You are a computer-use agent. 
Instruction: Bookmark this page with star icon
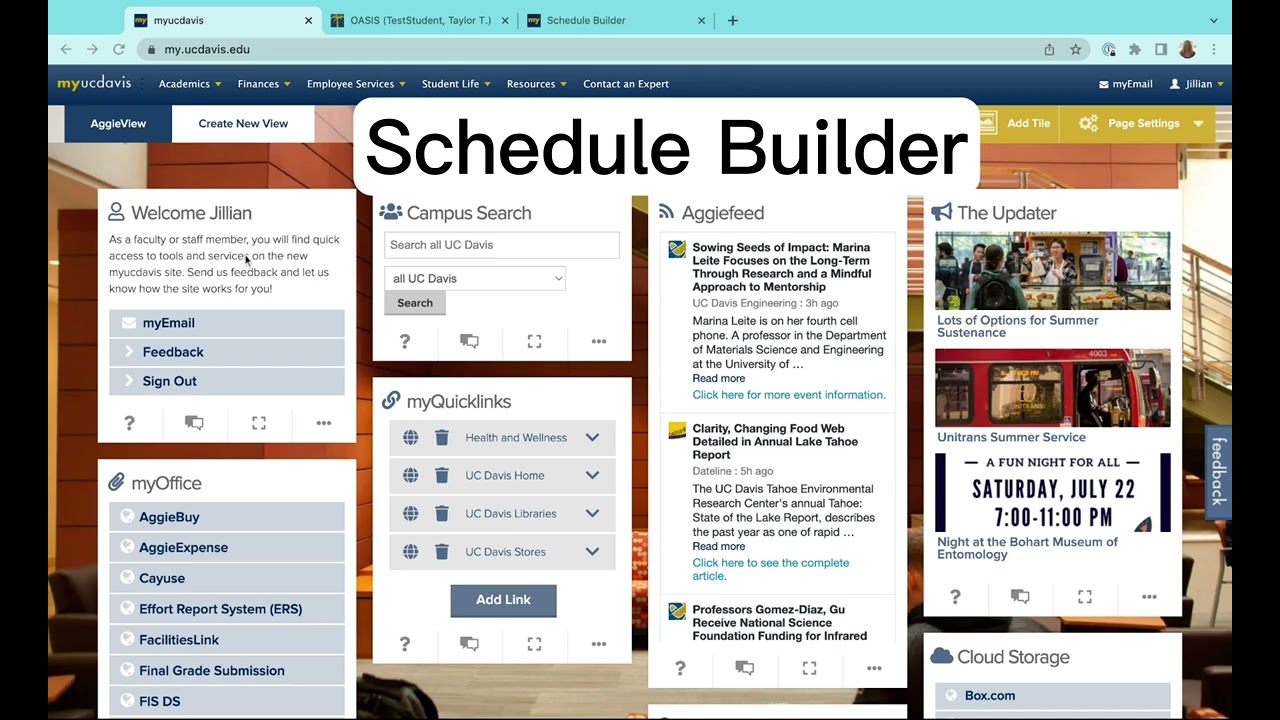point(1076,49)
